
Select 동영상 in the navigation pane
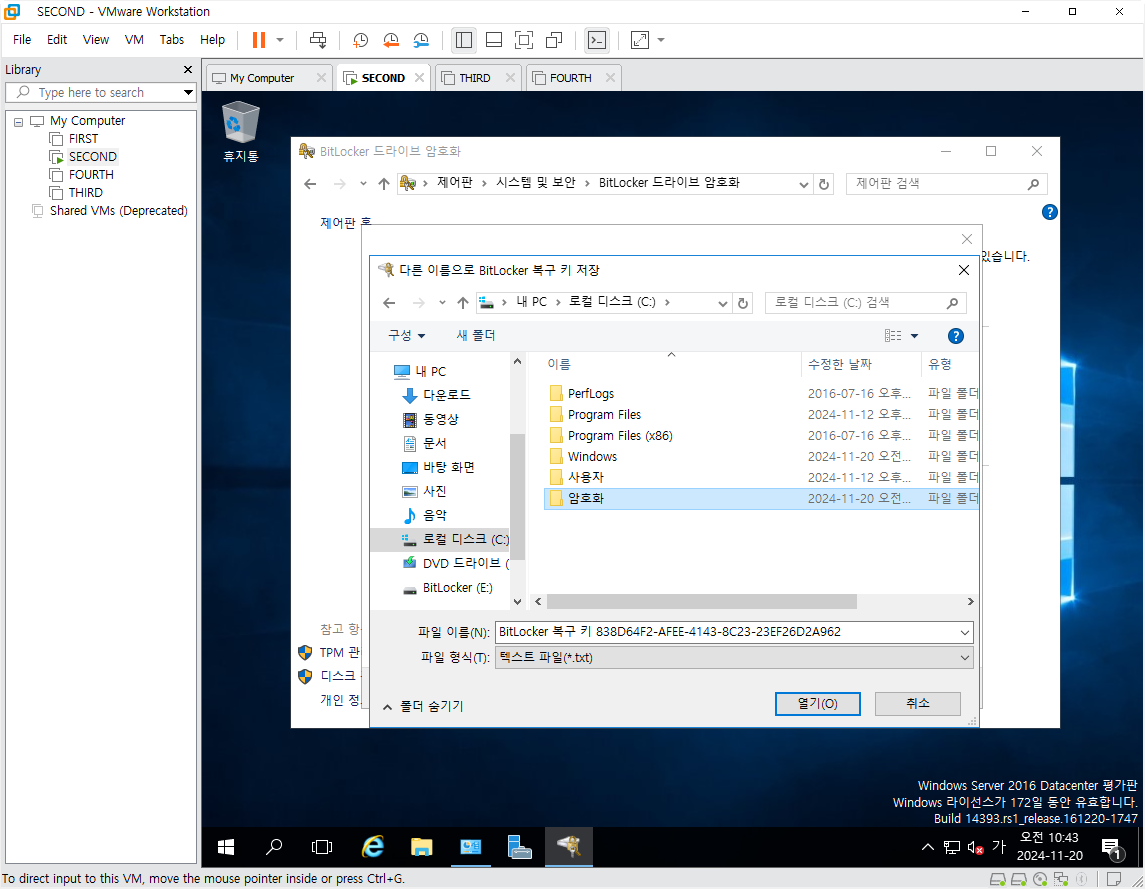tap(440, 419)
